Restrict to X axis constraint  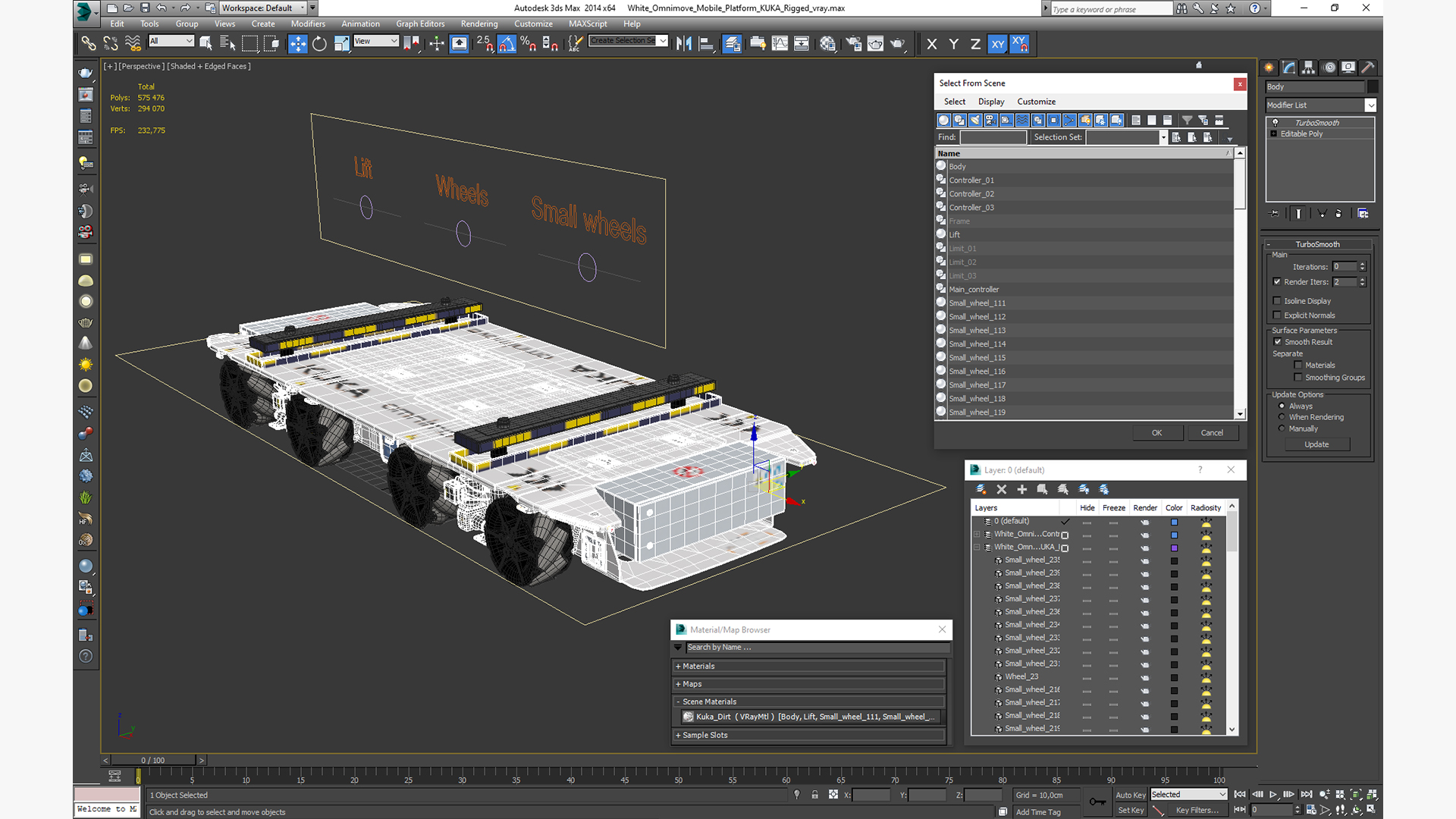(932, 44)
